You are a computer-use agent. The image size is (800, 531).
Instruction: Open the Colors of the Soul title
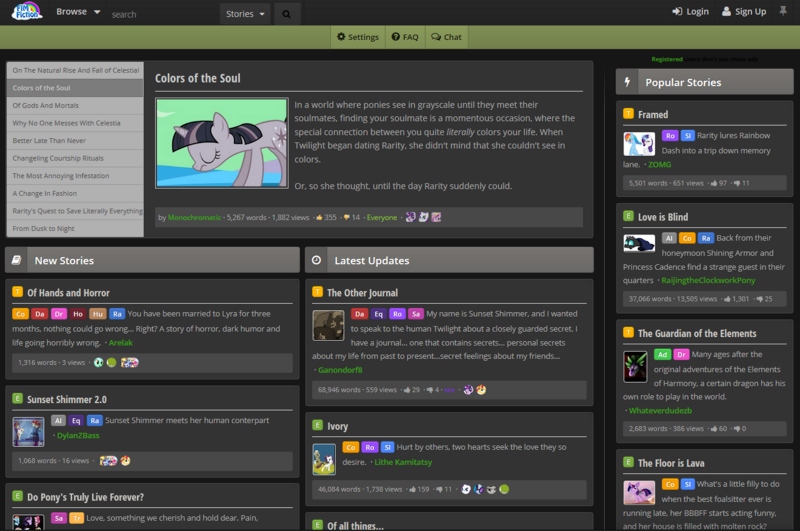197,78
